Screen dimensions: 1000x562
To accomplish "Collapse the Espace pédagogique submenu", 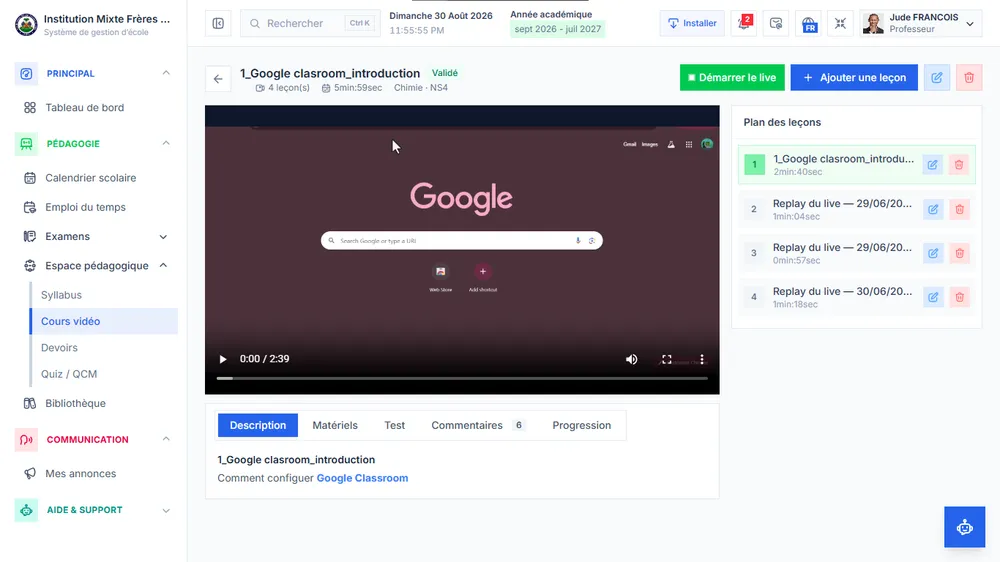I will (163, 266).
